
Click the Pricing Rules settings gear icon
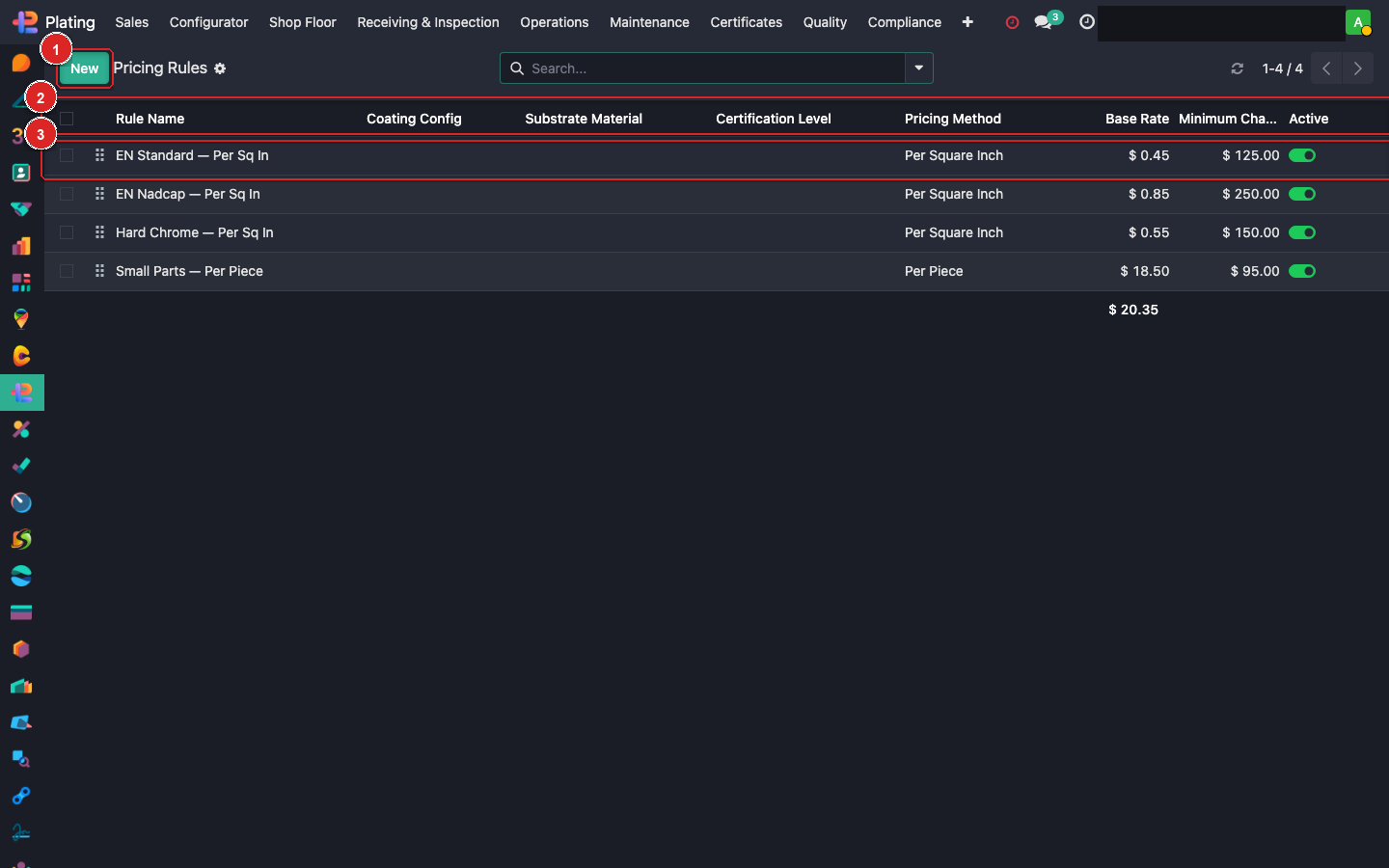coord(220,68)
